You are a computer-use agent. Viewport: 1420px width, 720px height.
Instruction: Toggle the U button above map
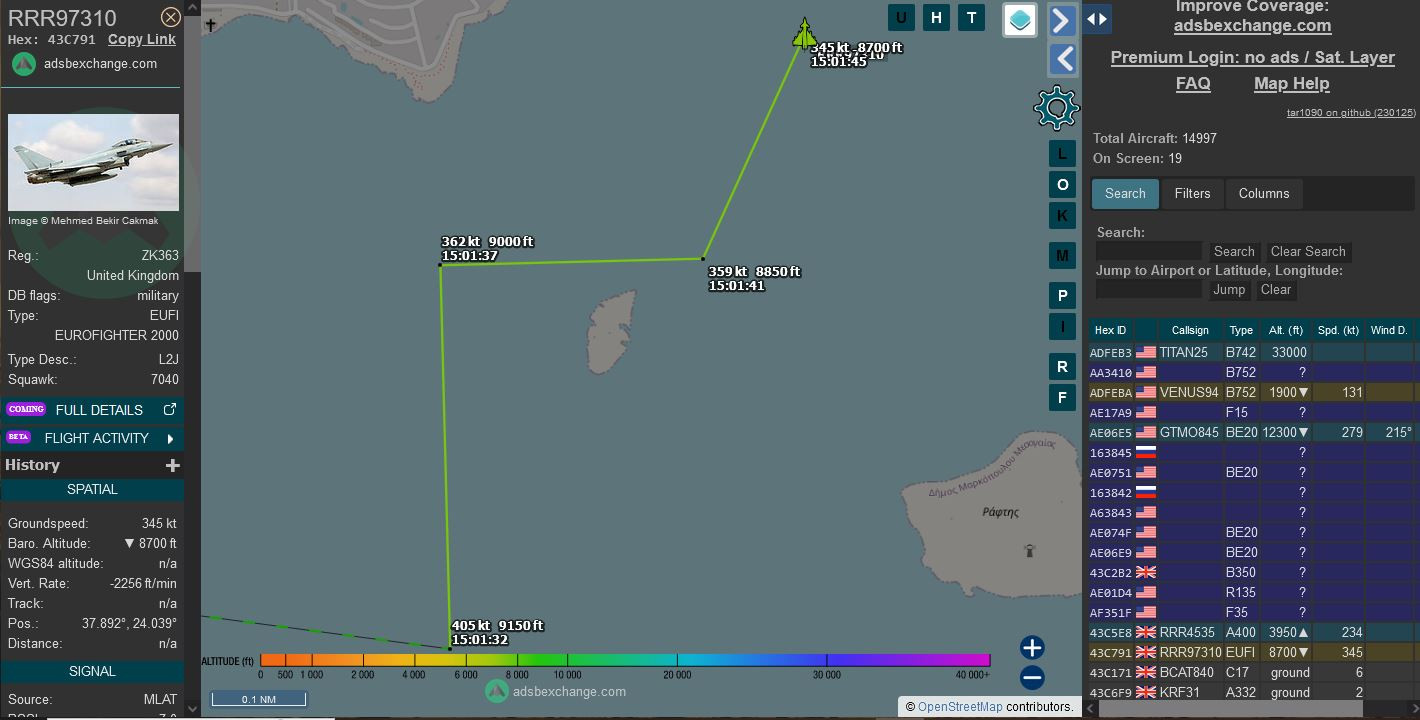901,17
